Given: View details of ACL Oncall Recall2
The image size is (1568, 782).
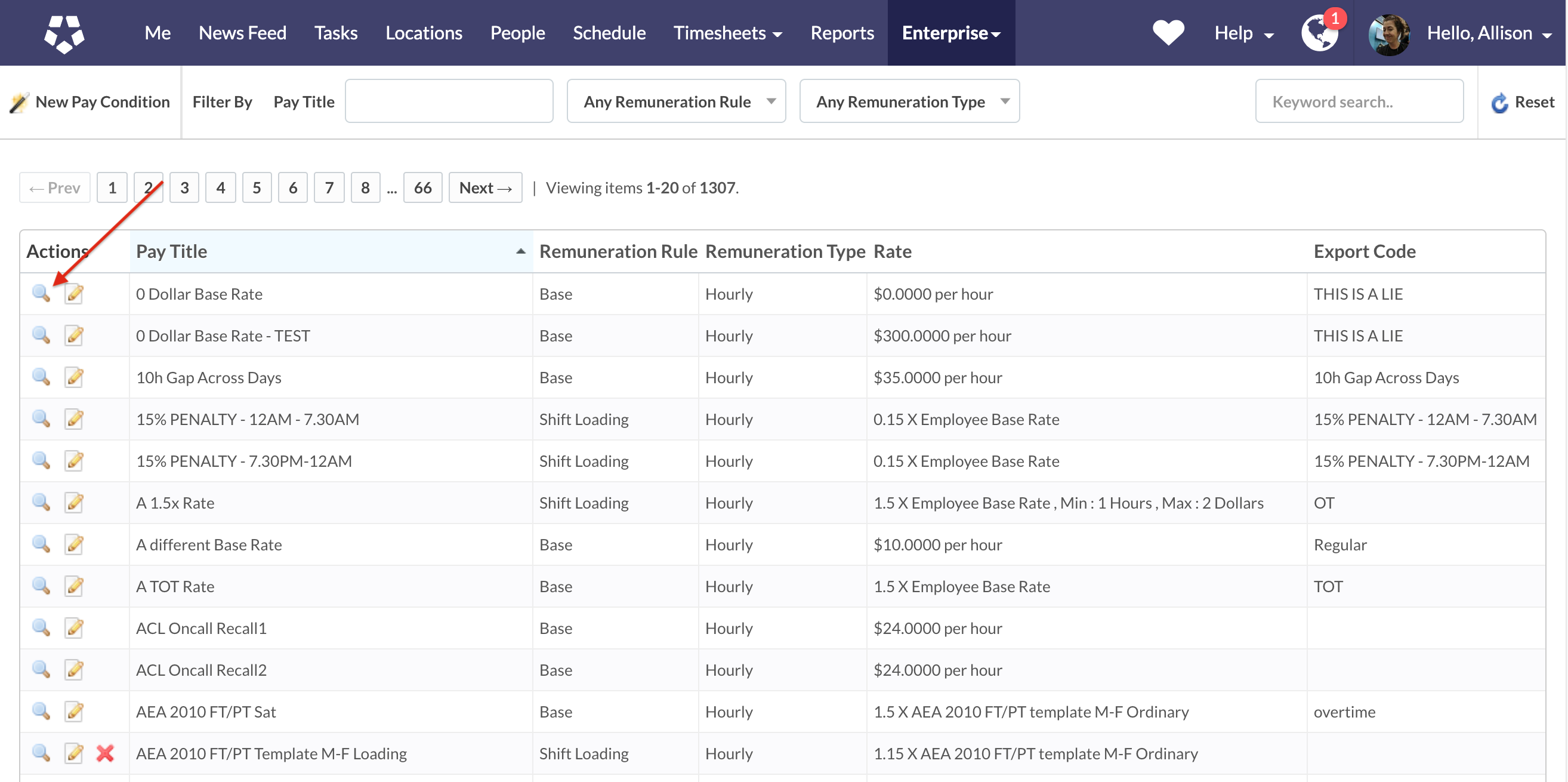Looking at the screenshot, I should [41, 669].
